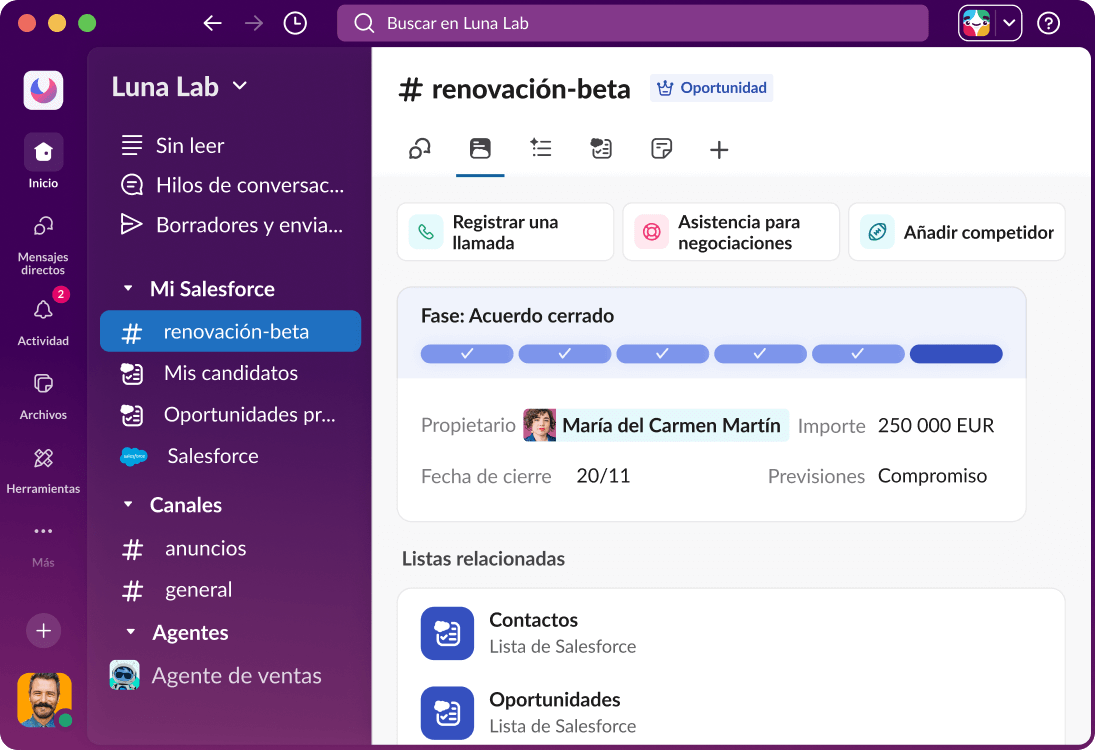Switch to the conversation tab of renovación-beta

(x=420, y=149)
